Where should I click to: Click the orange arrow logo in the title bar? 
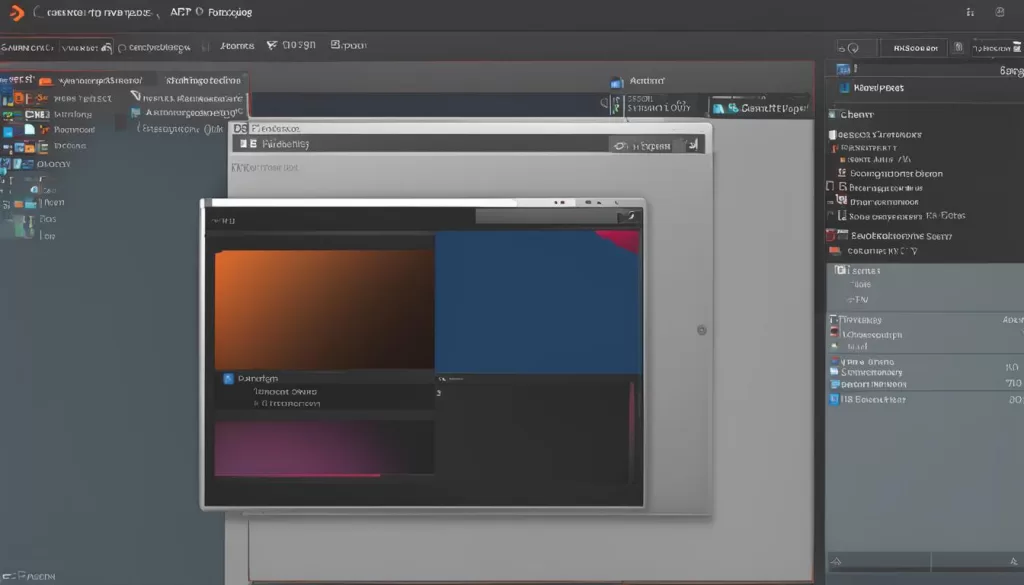pyautogui.click(x=15, y=13)
